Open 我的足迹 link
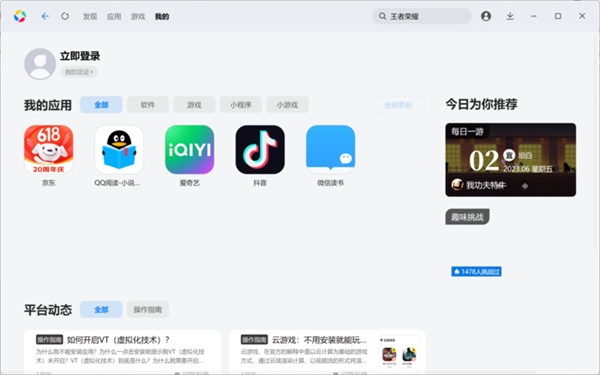The width and height of the screenshot is (600, 375). click(79, 72)
